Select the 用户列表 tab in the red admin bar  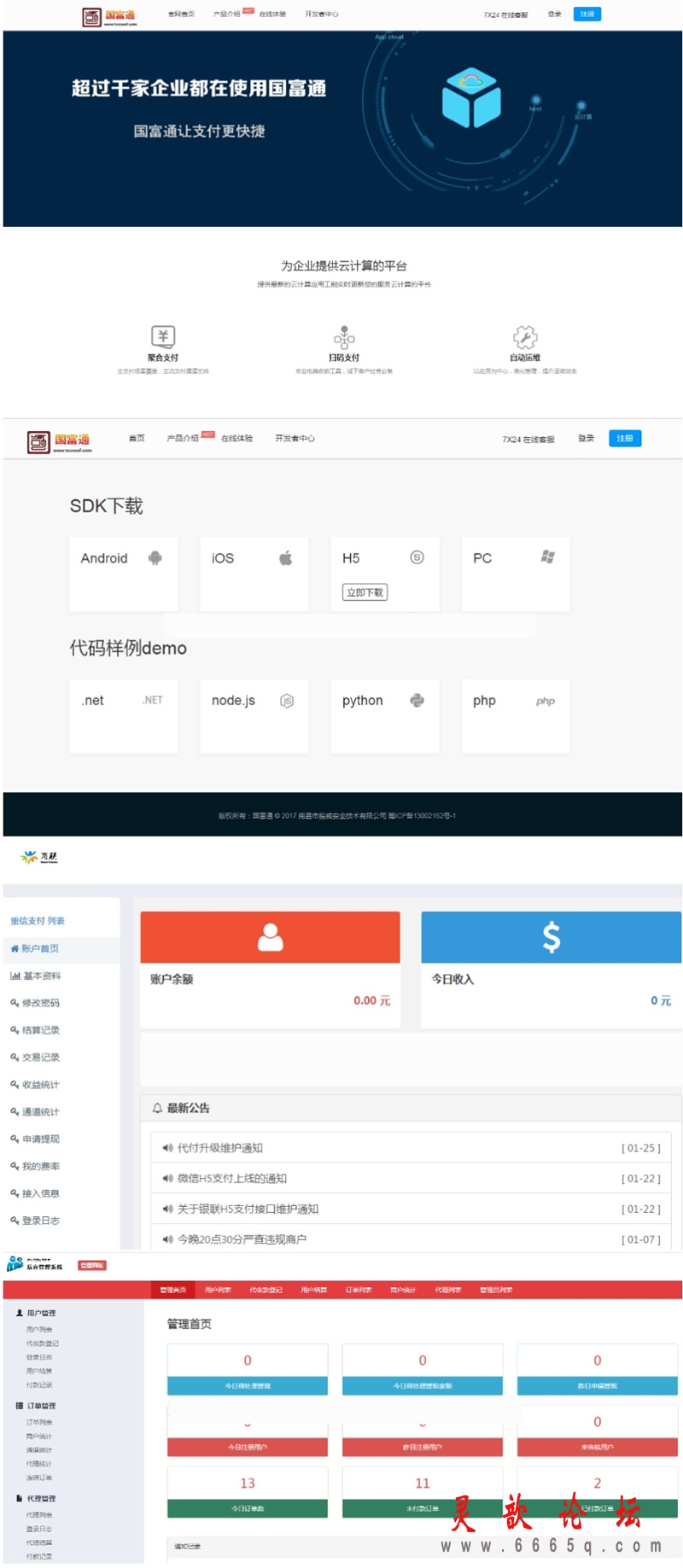(218, 1290)
